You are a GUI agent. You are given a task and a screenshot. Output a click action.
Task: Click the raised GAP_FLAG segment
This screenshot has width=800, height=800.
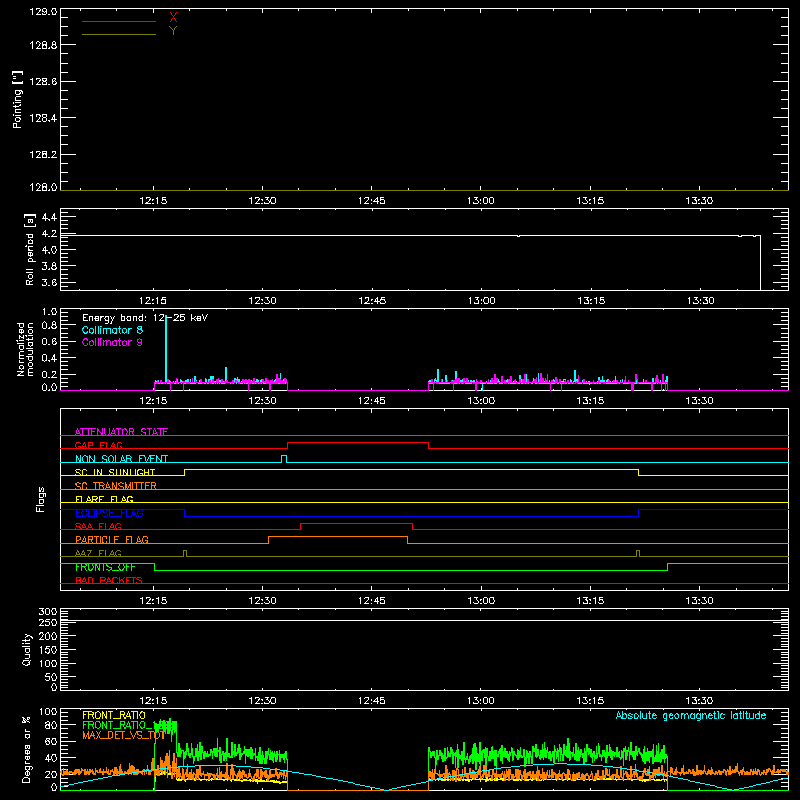pyautogui.click(x=358, y=442)
